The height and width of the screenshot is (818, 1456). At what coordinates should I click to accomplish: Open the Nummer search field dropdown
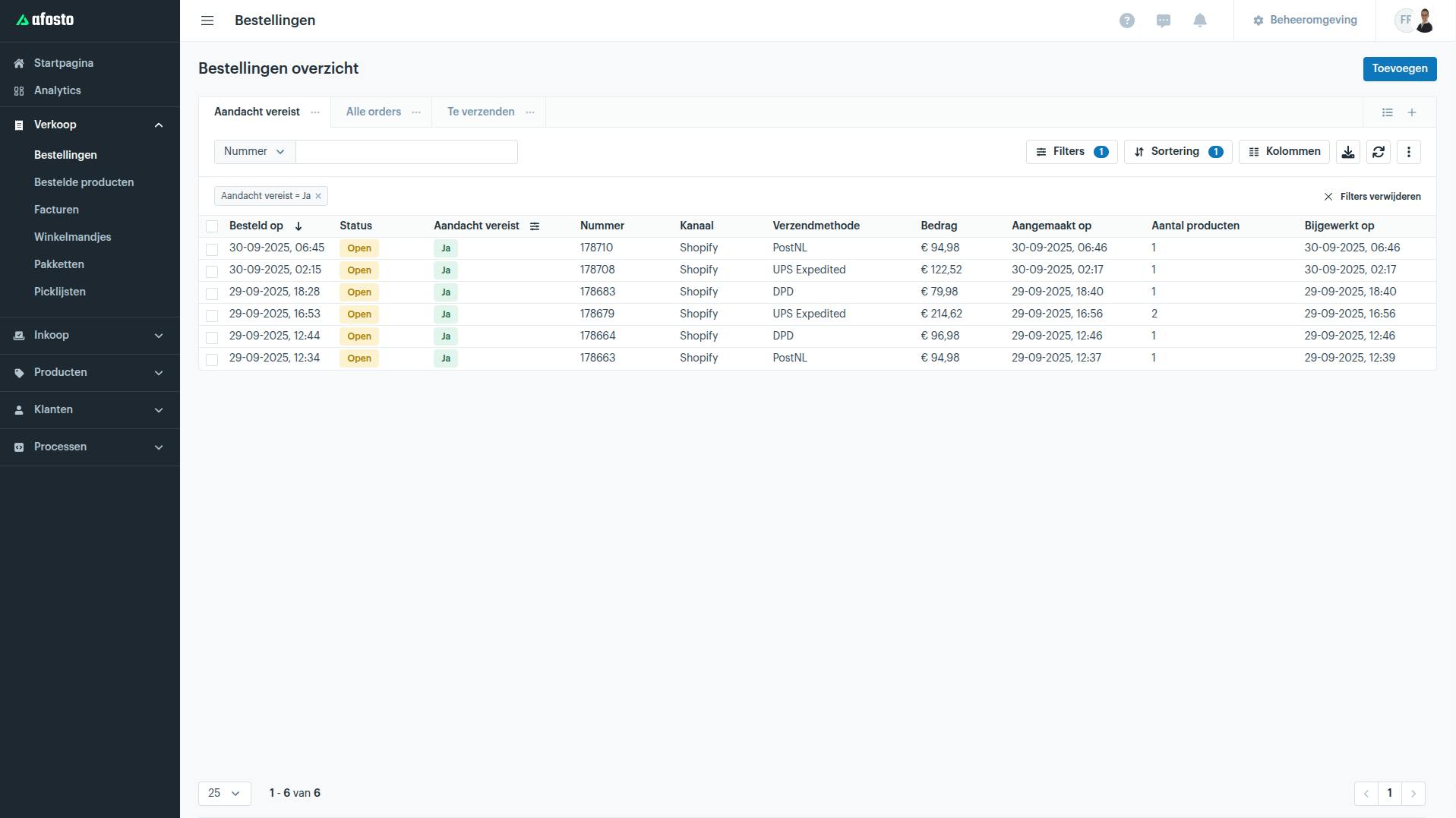(254, 152)
